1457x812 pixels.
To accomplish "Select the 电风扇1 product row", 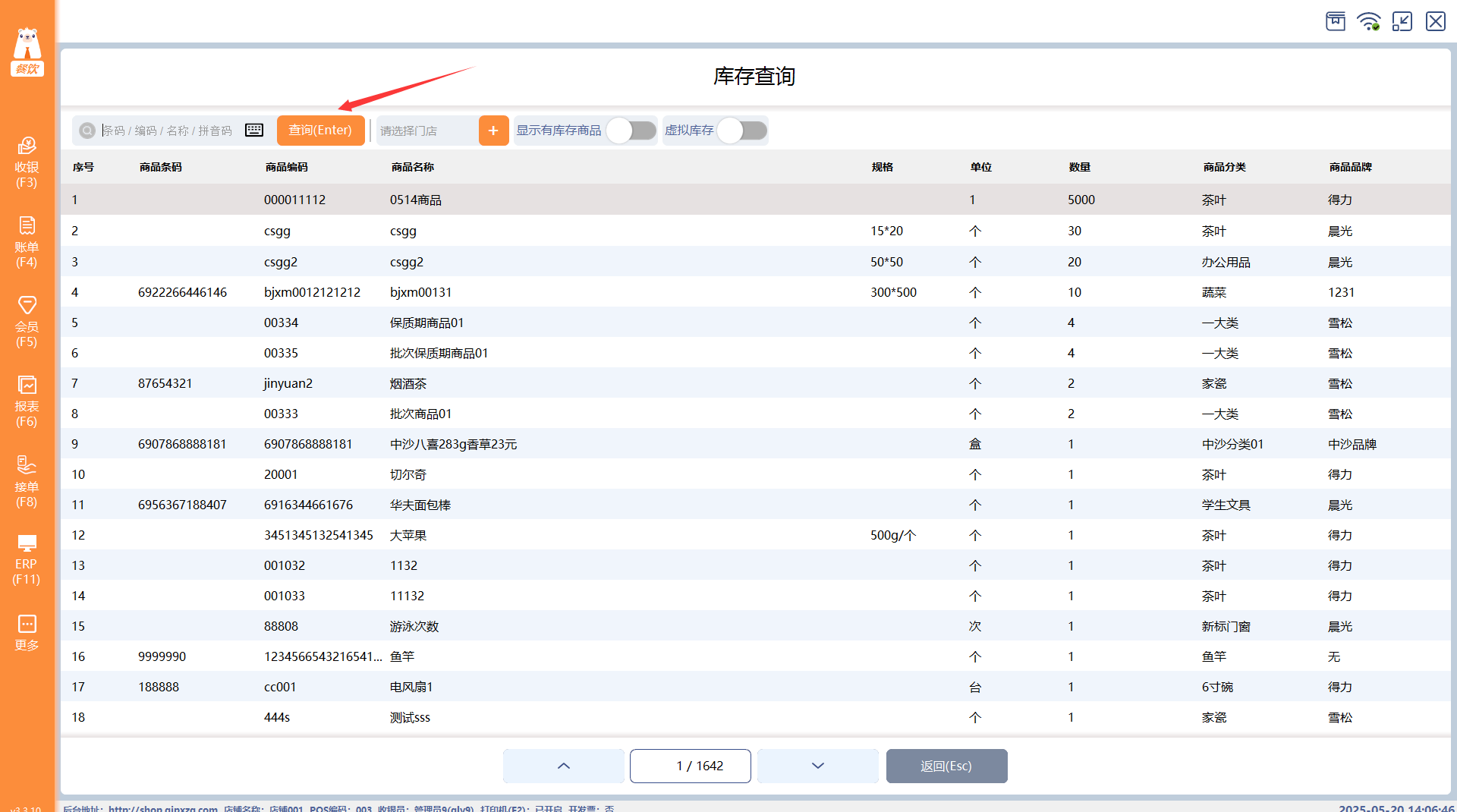I will (756, 687).
